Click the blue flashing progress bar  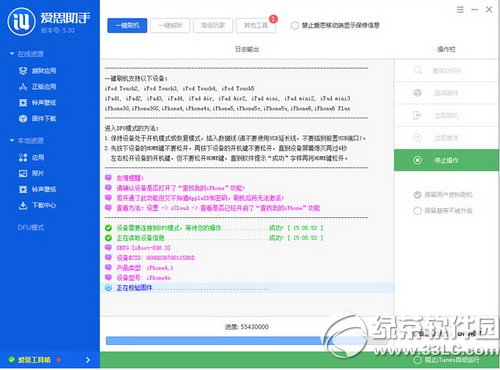(246, 340)
